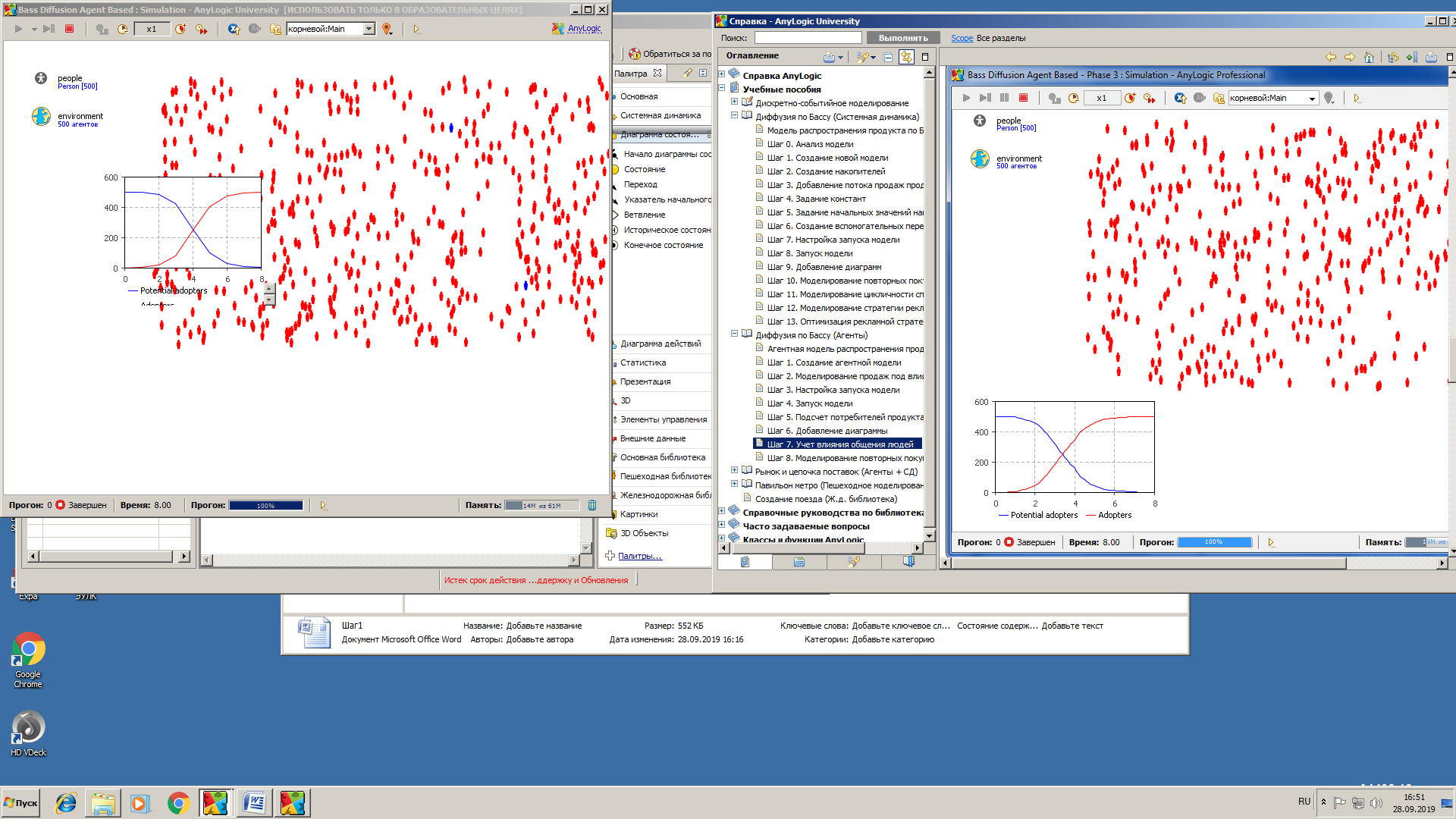This screenshot has width=1456, height=819.
Task: Click the run button in simulation window toolbar
Action: [19, 29]
